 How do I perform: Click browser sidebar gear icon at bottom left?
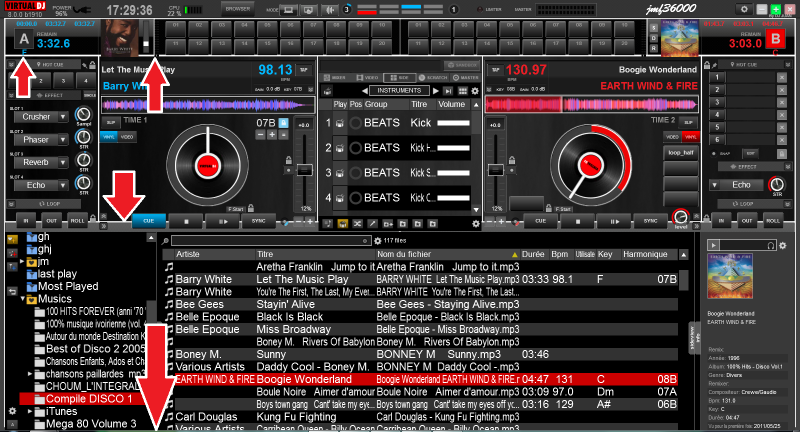pos(13,411)
